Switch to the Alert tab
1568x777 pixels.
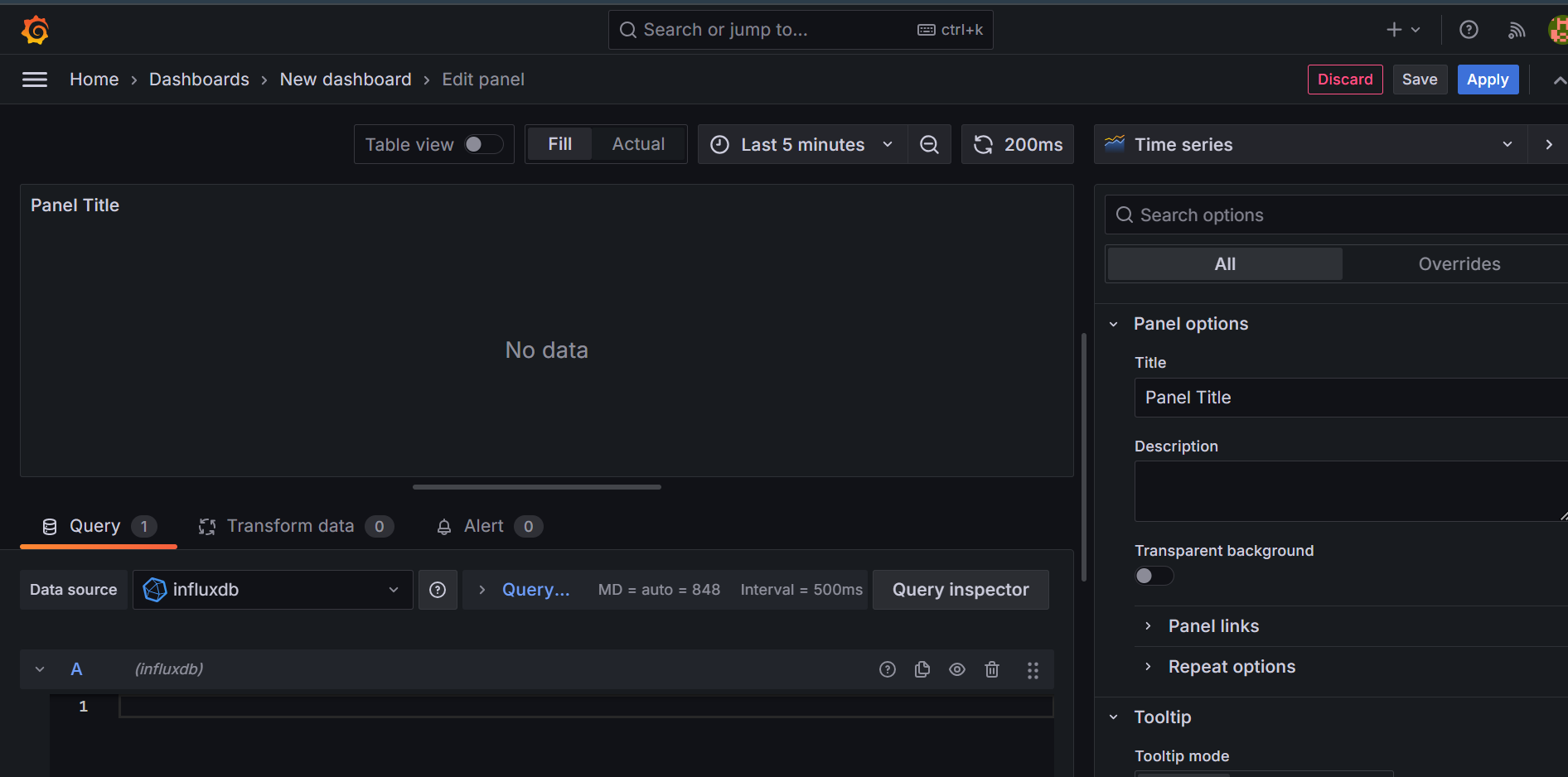pyautogui.click(x=489, y=527)
